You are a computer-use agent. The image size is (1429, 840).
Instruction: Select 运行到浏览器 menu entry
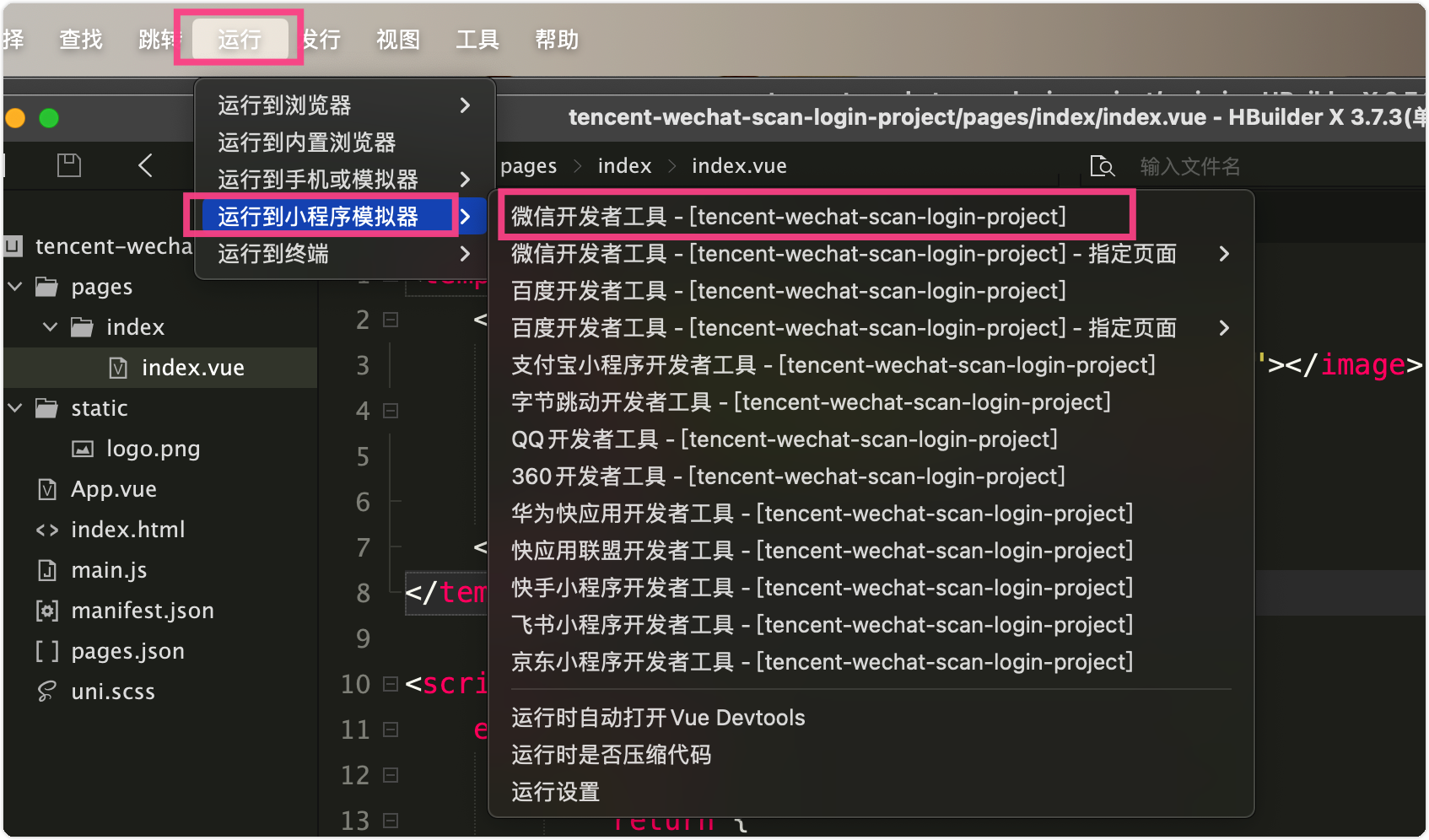click(x=344, y=105)
